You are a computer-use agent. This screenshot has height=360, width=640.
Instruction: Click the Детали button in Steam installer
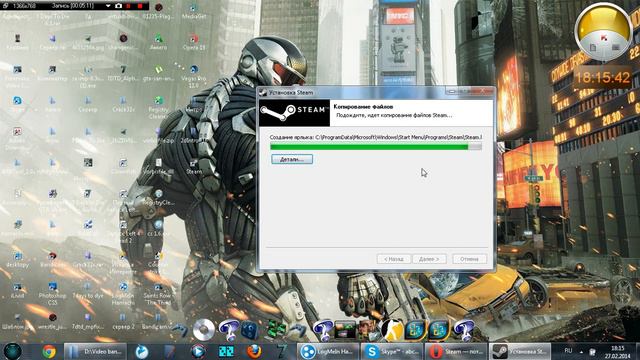[x=292, y=159]
